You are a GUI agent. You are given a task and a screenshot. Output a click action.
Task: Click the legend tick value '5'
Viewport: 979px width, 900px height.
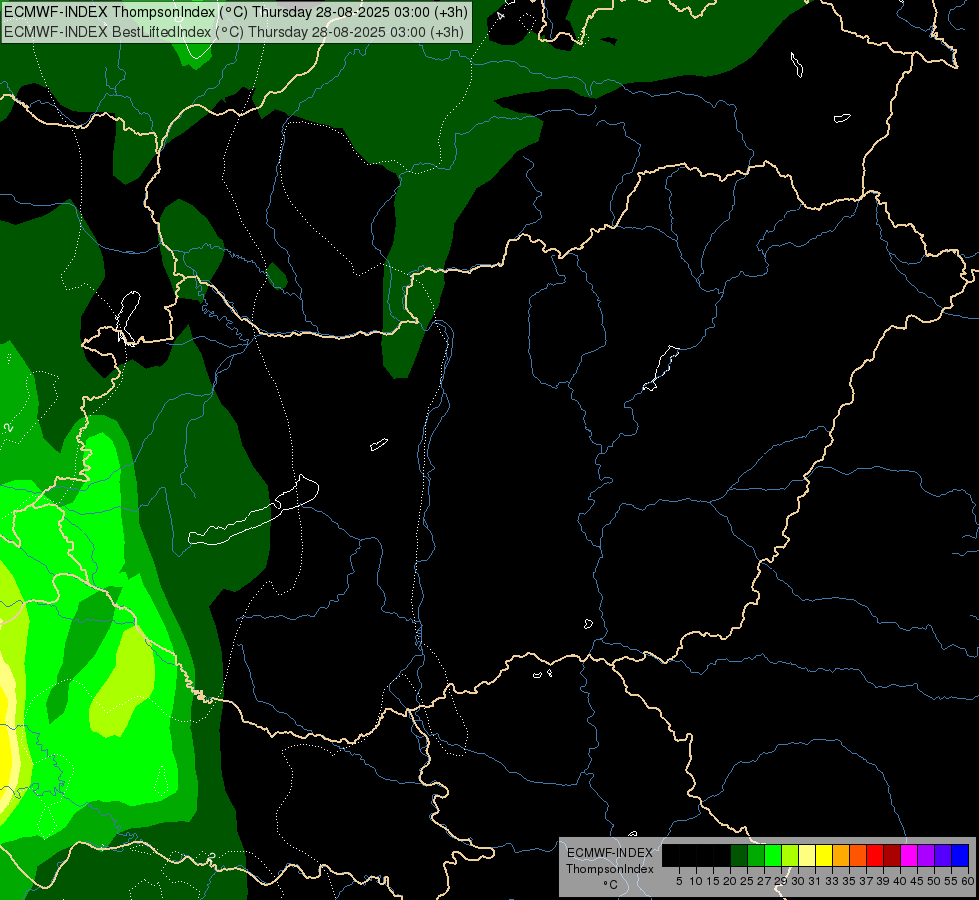(x=679, y=881)
